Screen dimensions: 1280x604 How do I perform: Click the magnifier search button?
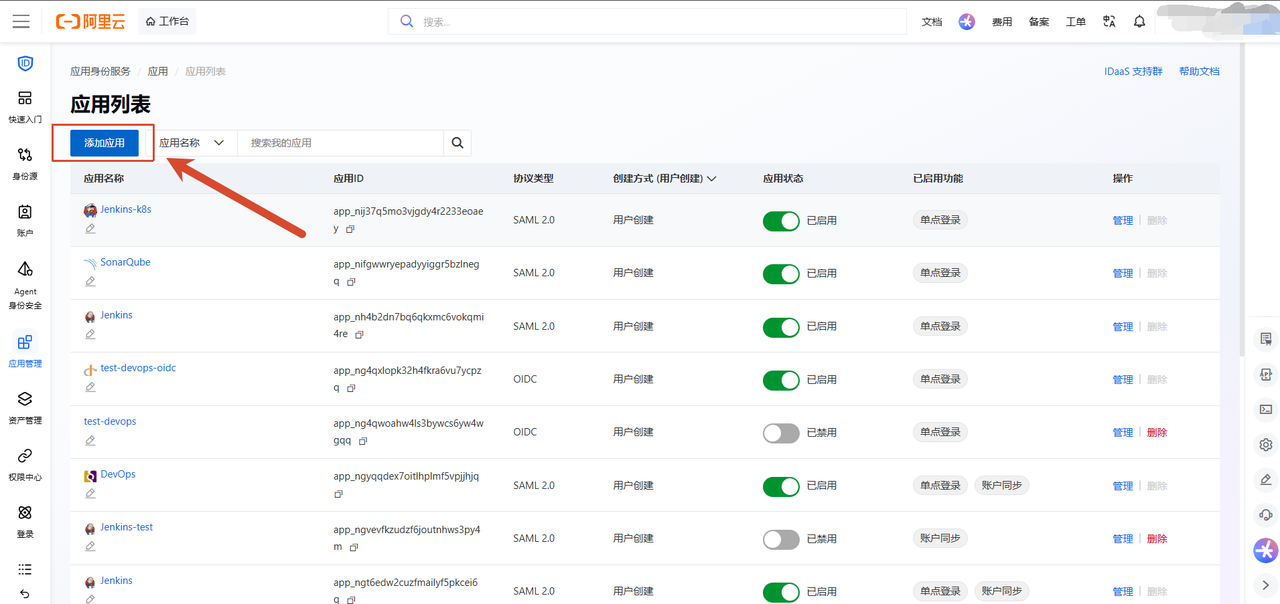pyautogui.click(x=457, y=143)
